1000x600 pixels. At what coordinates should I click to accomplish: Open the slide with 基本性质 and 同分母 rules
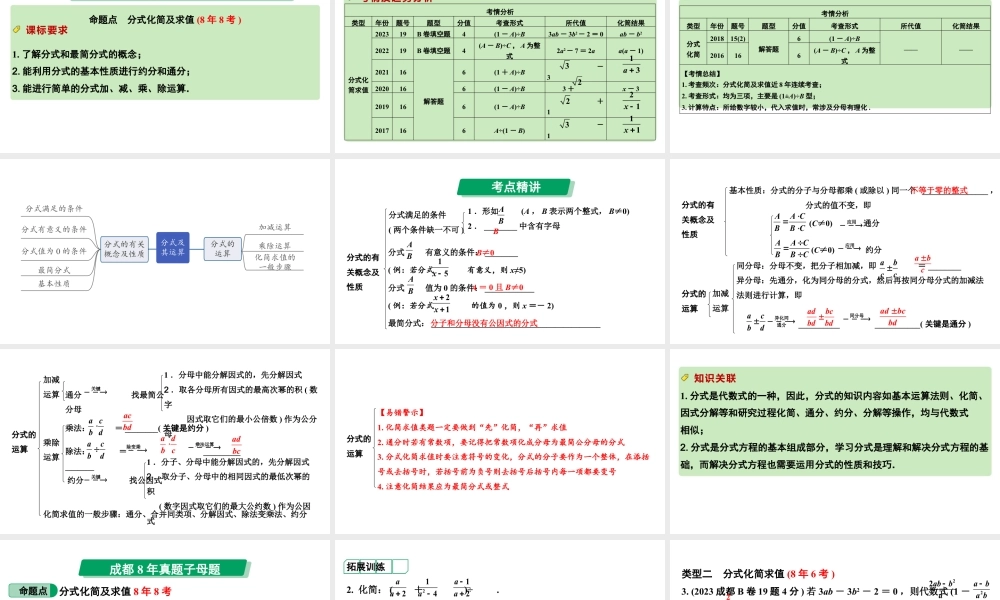point(834,257)
